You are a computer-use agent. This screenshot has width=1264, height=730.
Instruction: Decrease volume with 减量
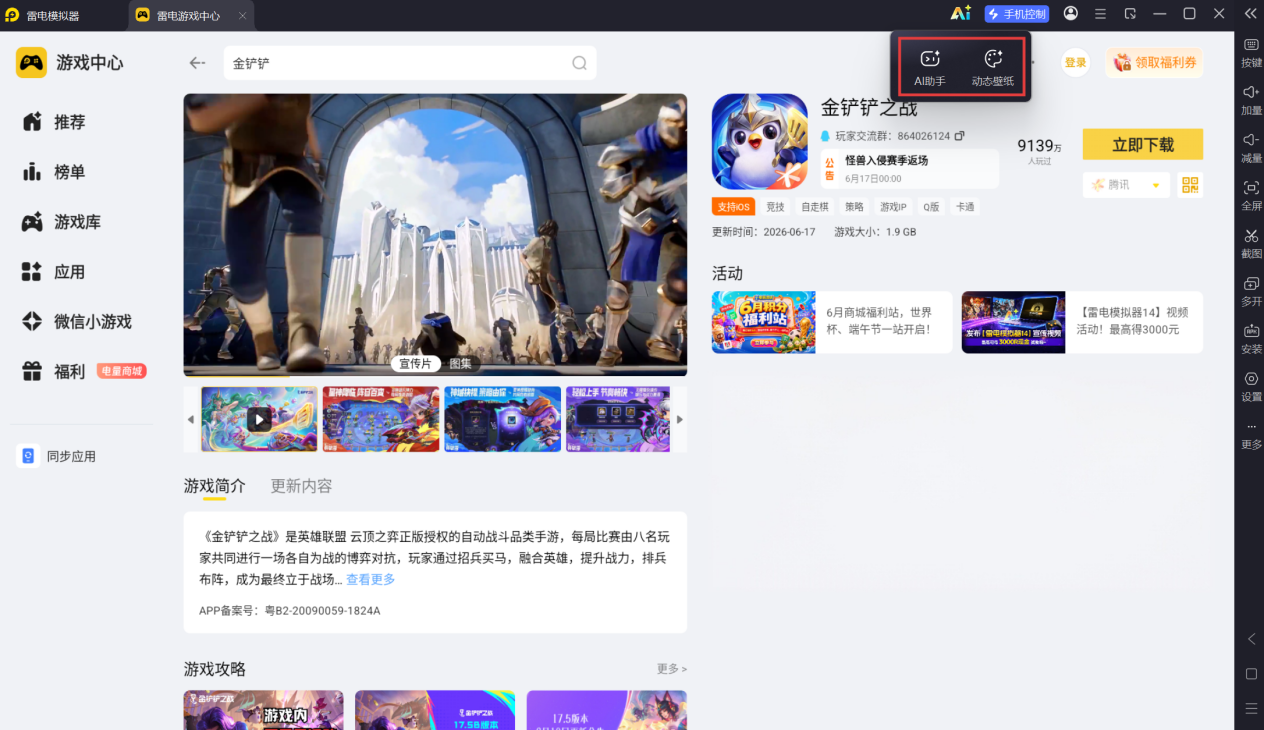(1251, 149)
